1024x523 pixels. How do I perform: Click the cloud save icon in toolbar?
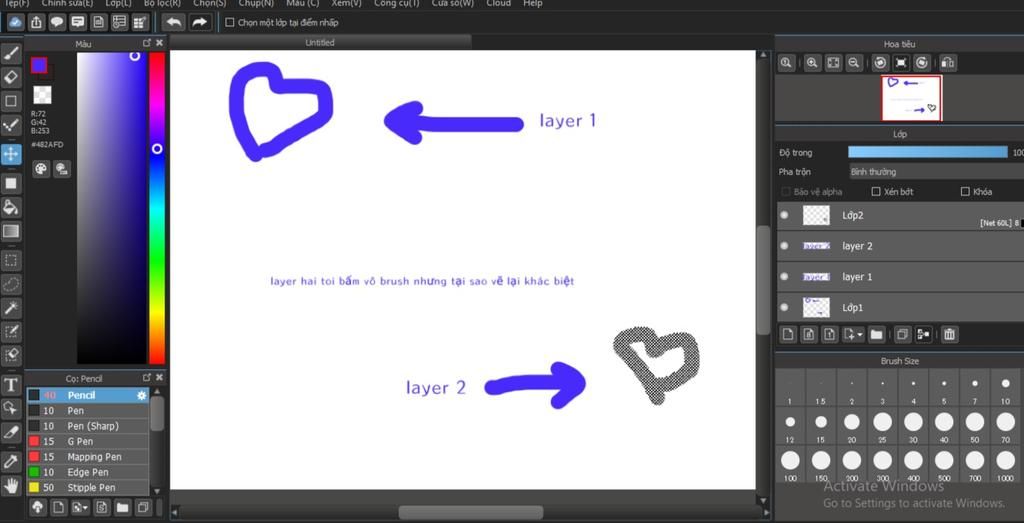(x=16, y=22)
